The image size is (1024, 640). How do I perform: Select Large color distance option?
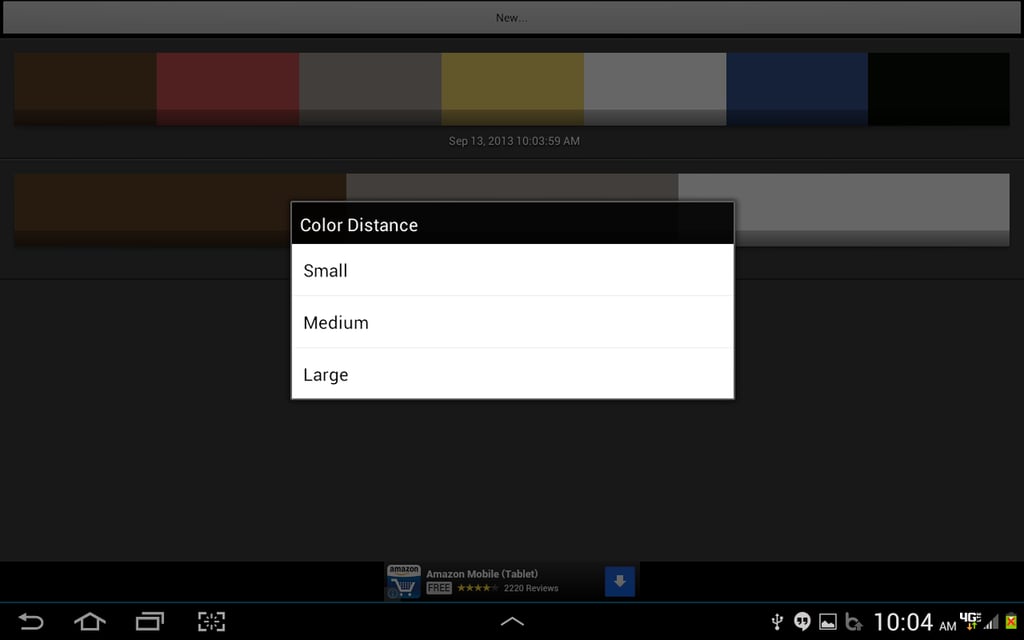click(x=512, y=374)
